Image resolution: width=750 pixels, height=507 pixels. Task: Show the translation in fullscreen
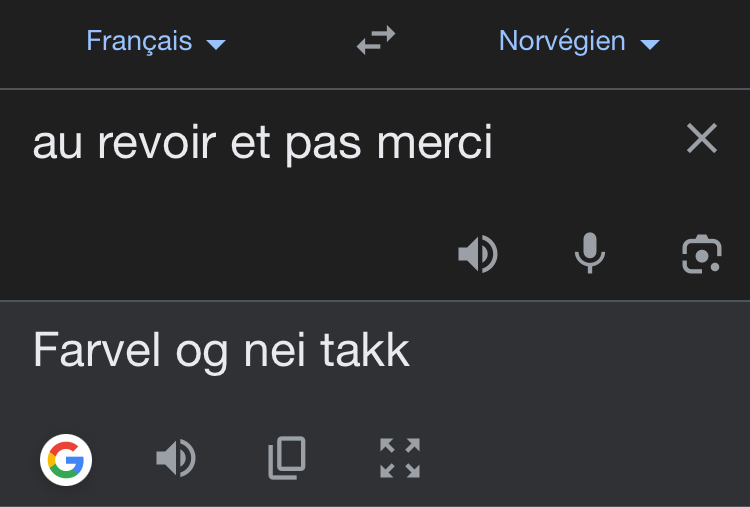pyautogui.click(x=400, y=459)
